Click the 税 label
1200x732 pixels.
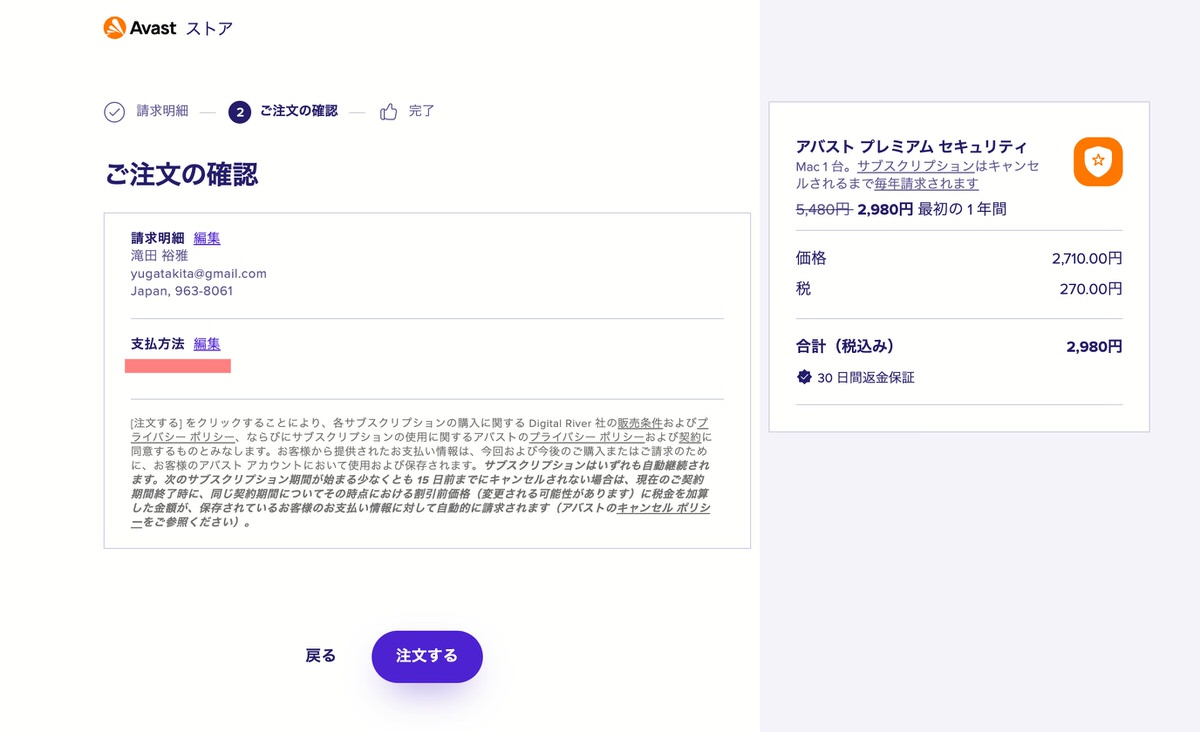803,289
